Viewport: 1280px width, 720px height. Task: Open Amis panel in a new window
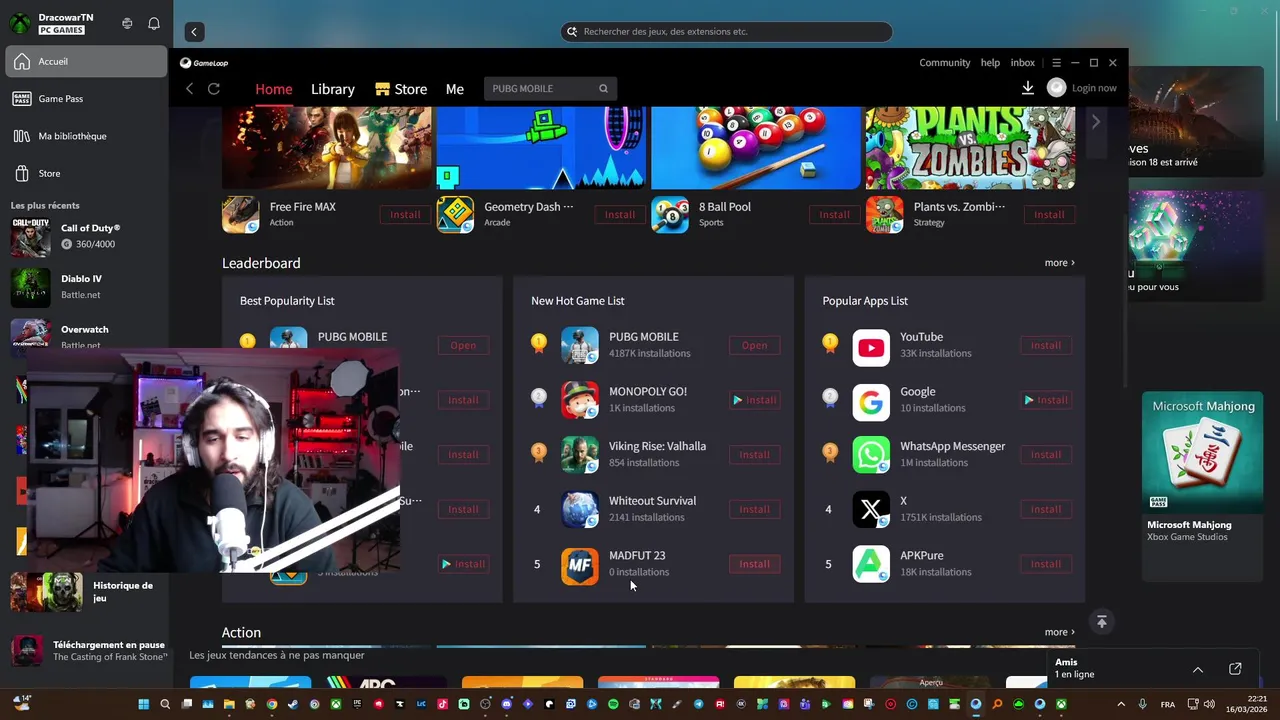1235,669
